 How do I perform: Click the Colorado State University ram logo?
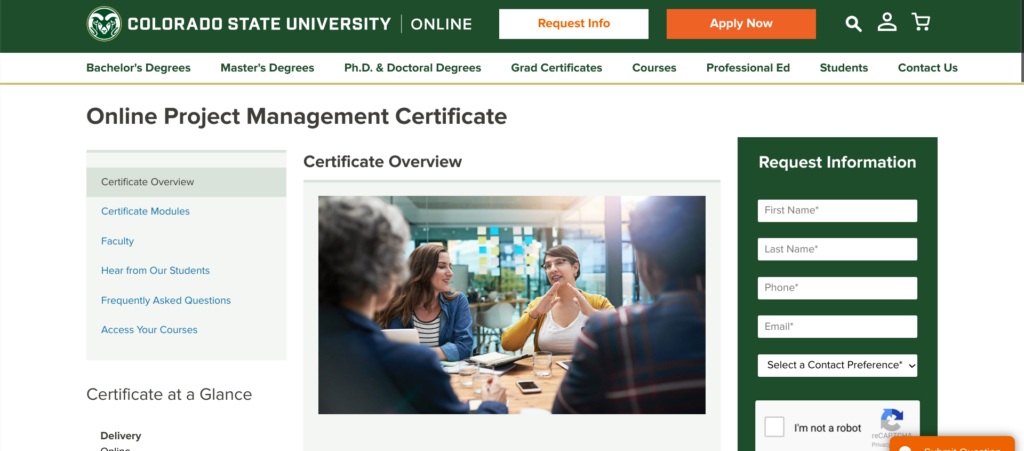(x=104, y=24)
